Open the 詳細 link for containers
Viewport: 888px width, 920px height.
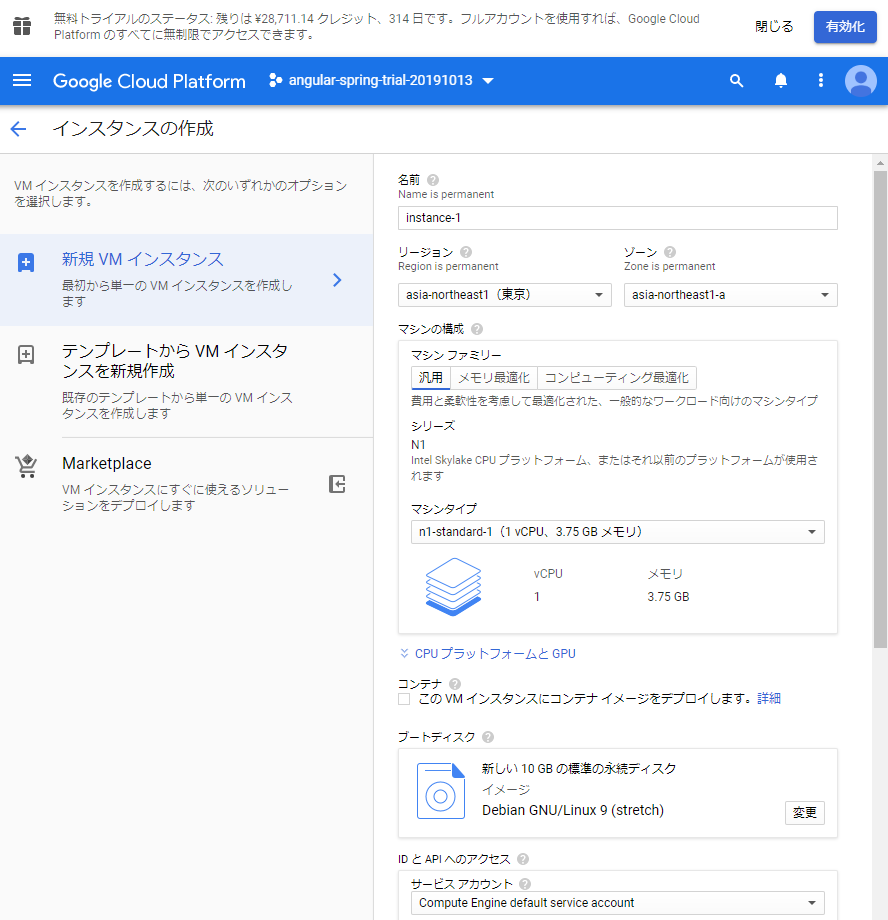(769, 698)
